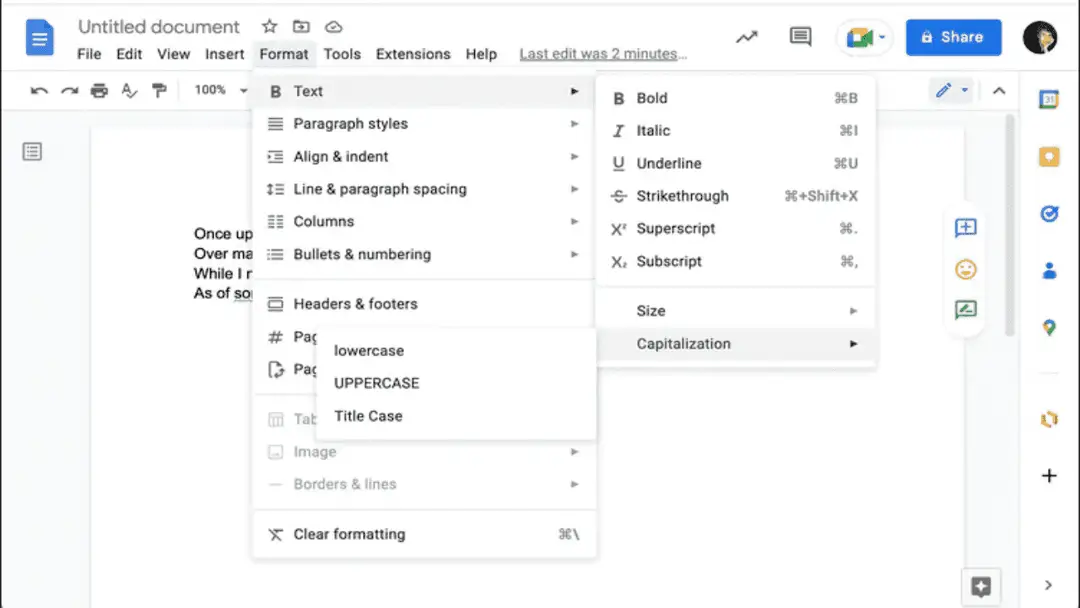Open the Insert menu

pyautogui.click(x=225, y=54)
